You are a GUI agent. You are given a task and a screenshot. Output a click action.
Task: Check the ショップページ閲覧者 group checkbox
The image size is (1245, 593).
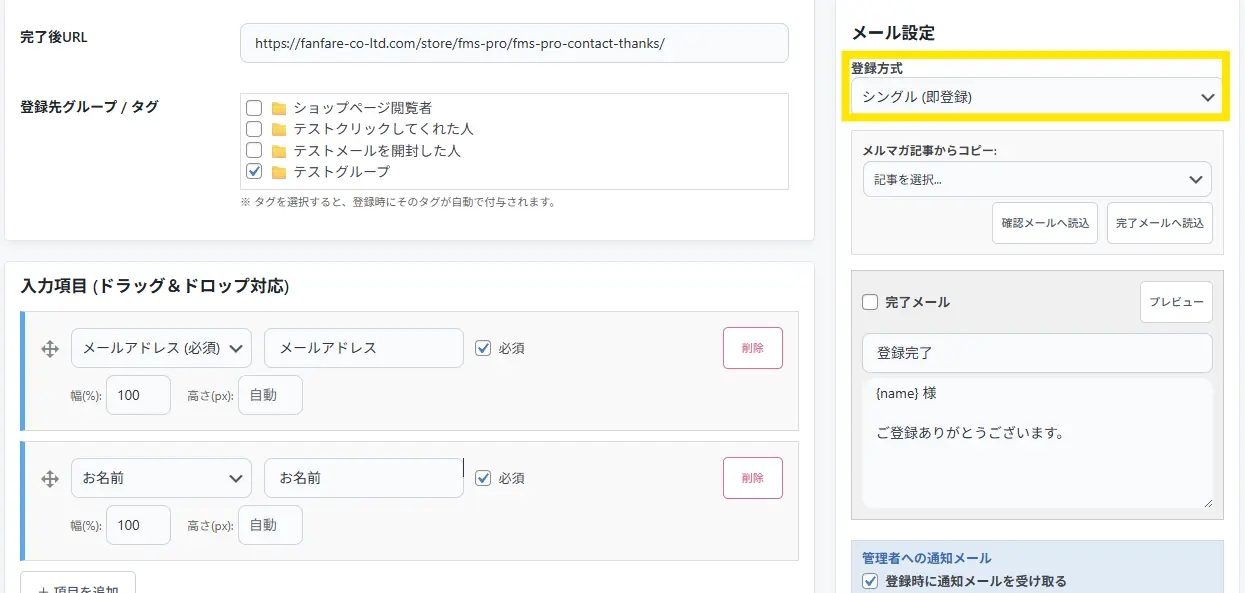click(x=254, y=108)
